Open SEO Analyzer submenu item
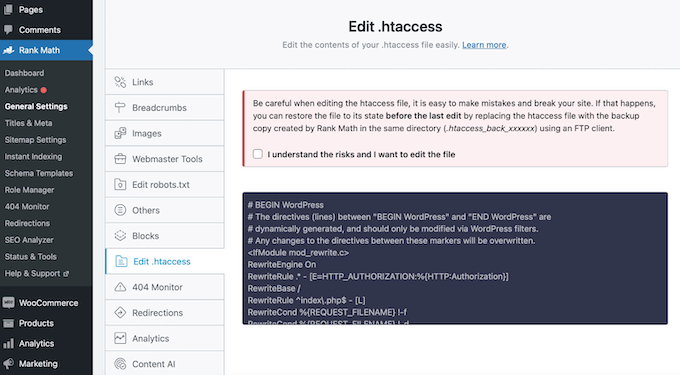This screenshot has width=680, height=375. [x=29, y=240]
